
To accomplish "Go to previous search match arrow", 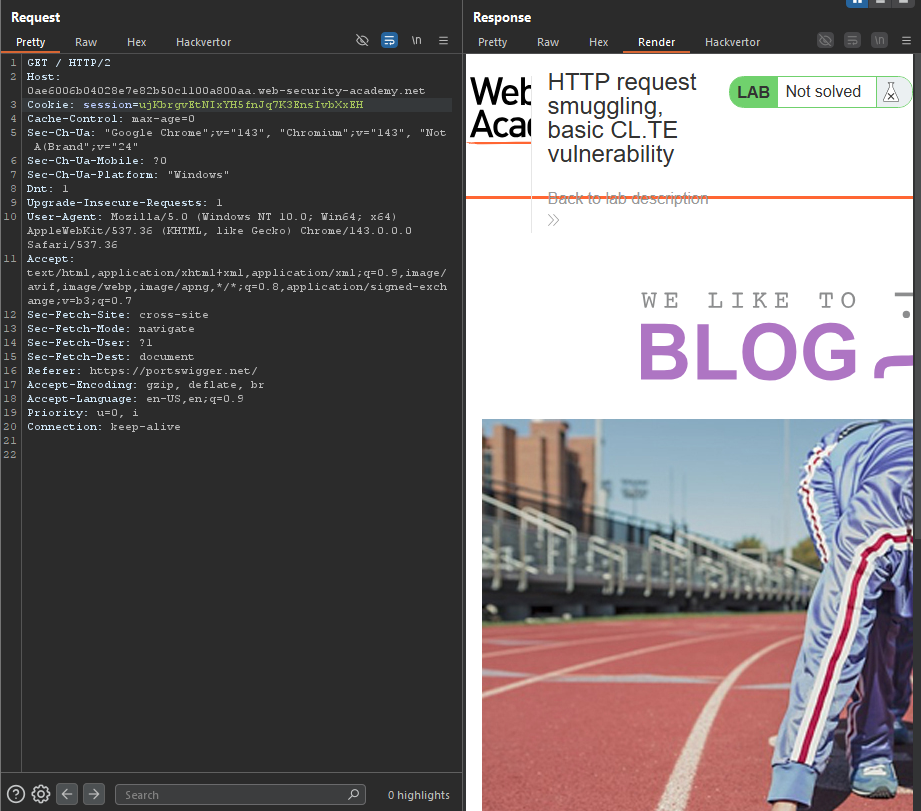I will click(x=67, y=794).
